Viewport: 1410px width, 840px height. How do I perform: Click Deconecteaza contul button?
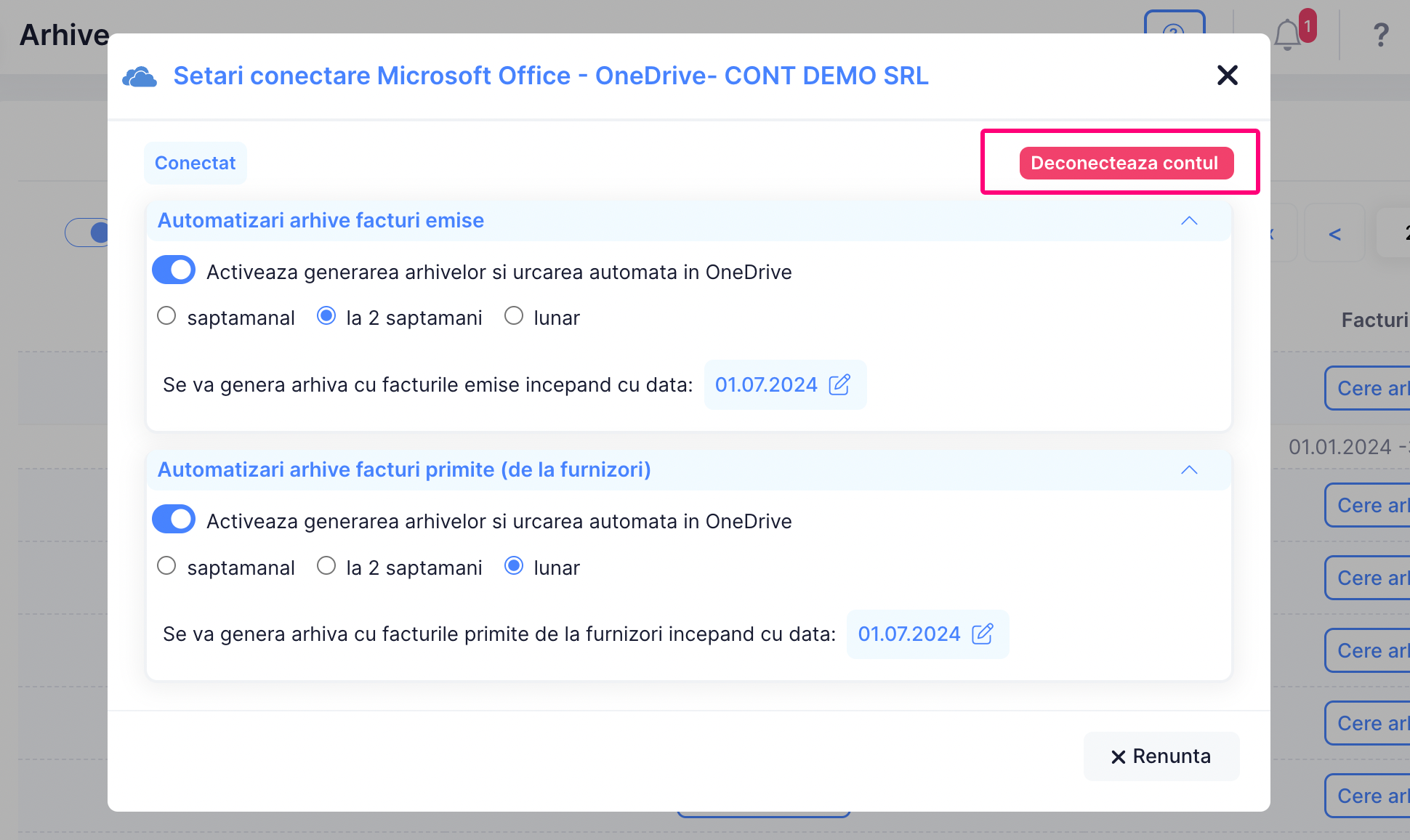[1126, 163]
